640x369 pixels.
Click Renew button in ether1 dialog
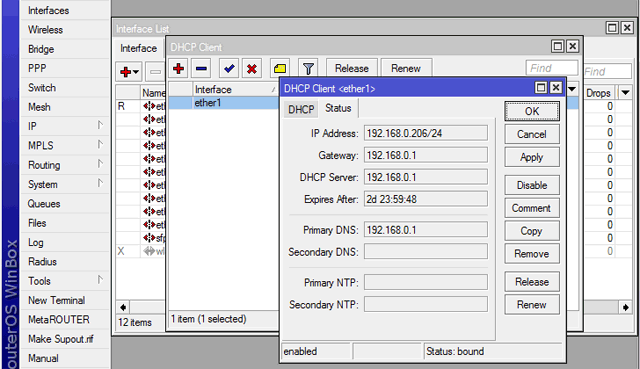(532, 305)
